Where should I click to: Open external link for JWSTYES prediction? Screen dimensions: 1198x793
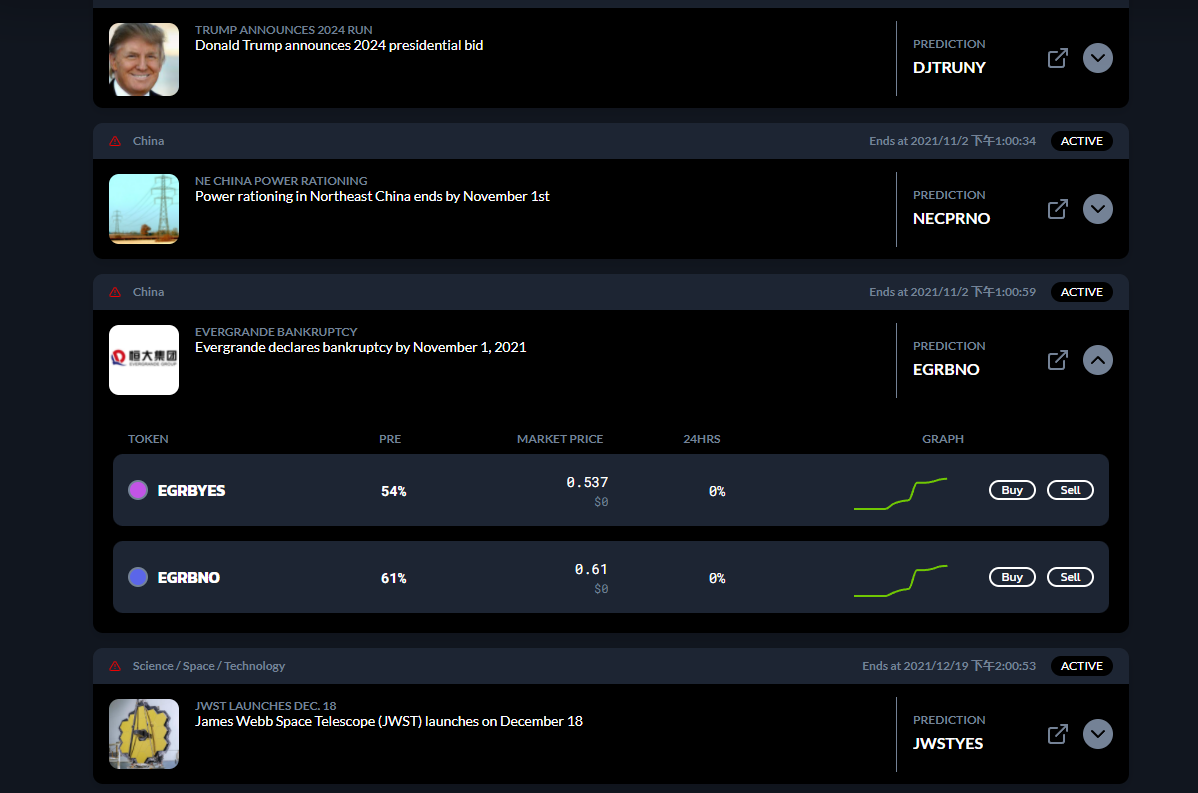coord(1057,734)
